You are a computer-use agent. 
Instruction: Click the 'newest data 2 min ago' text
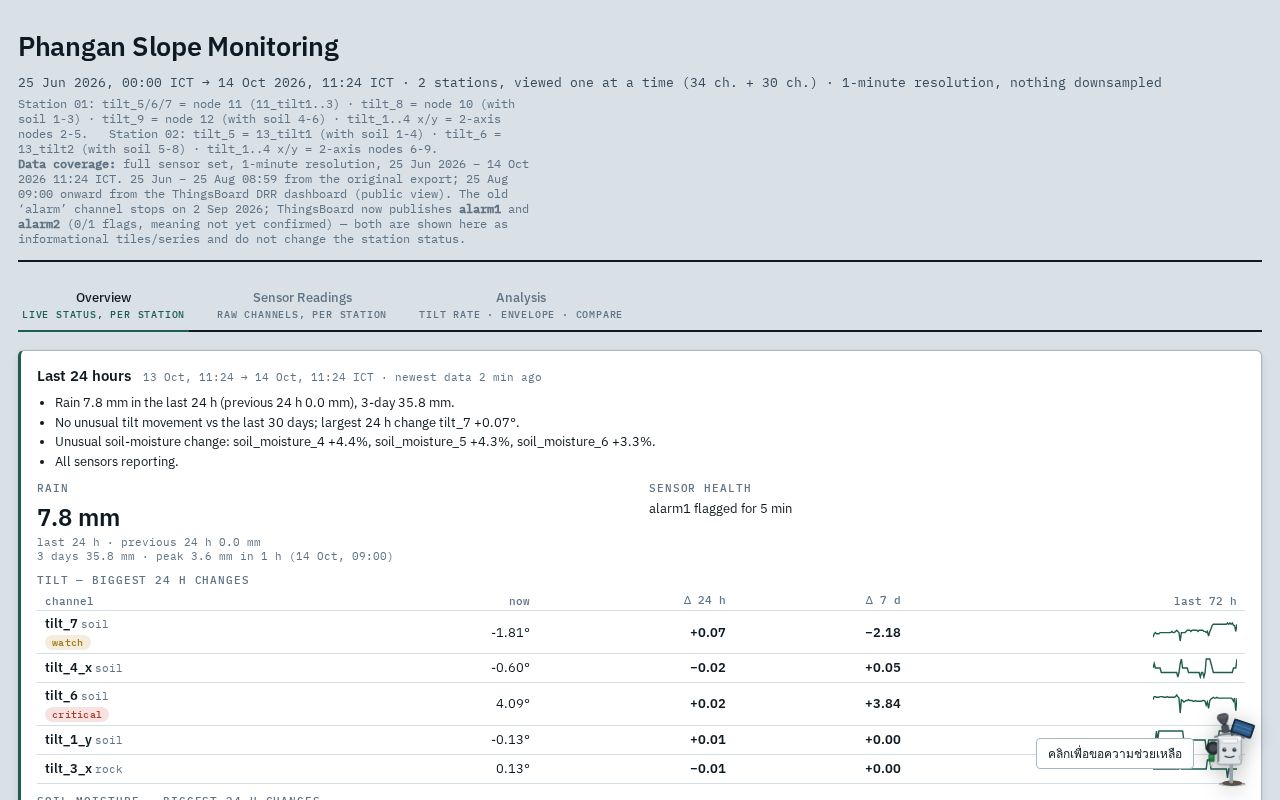(468, 377)
